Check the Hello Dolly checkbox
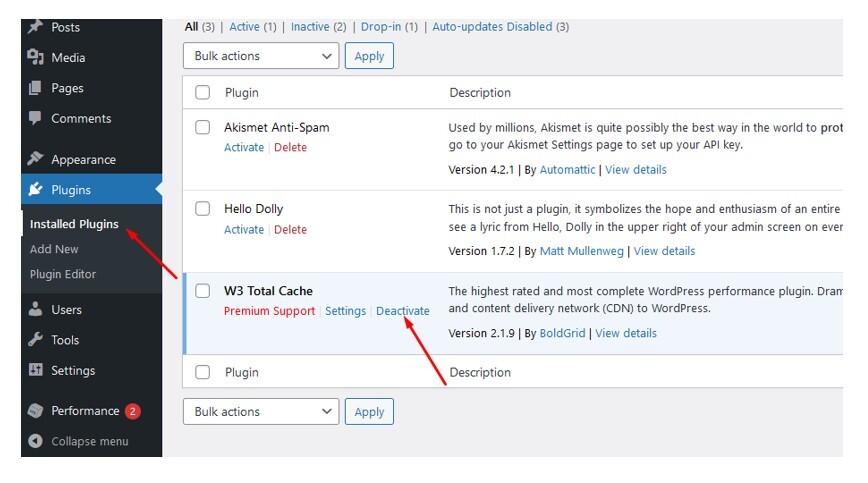The width and height of the screenshot is (868, 483). (203, 209)
